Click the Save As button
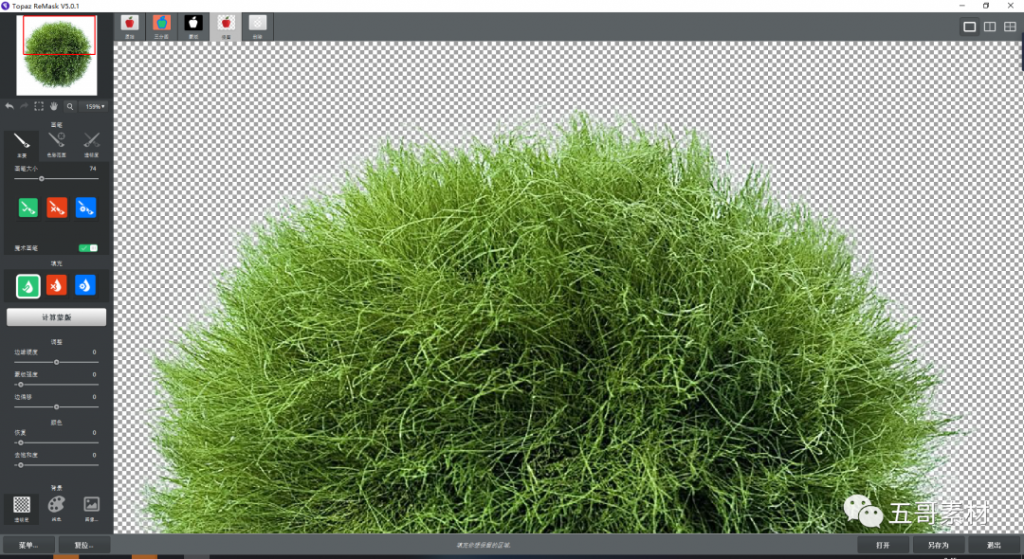The width and height of the screenshot is (1024, 559). (938, 545)
